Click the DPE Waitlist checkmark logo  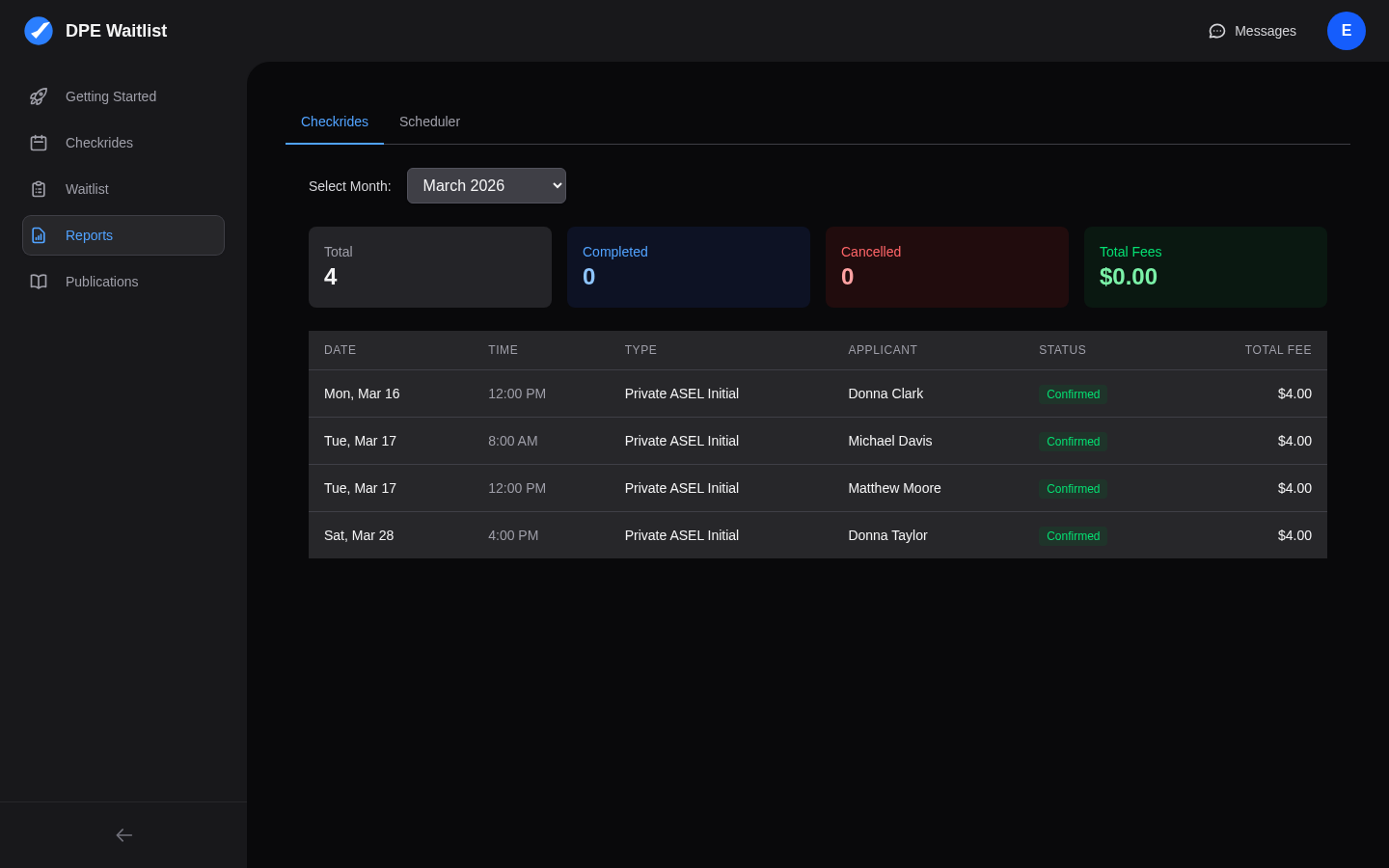pos(39,31)
